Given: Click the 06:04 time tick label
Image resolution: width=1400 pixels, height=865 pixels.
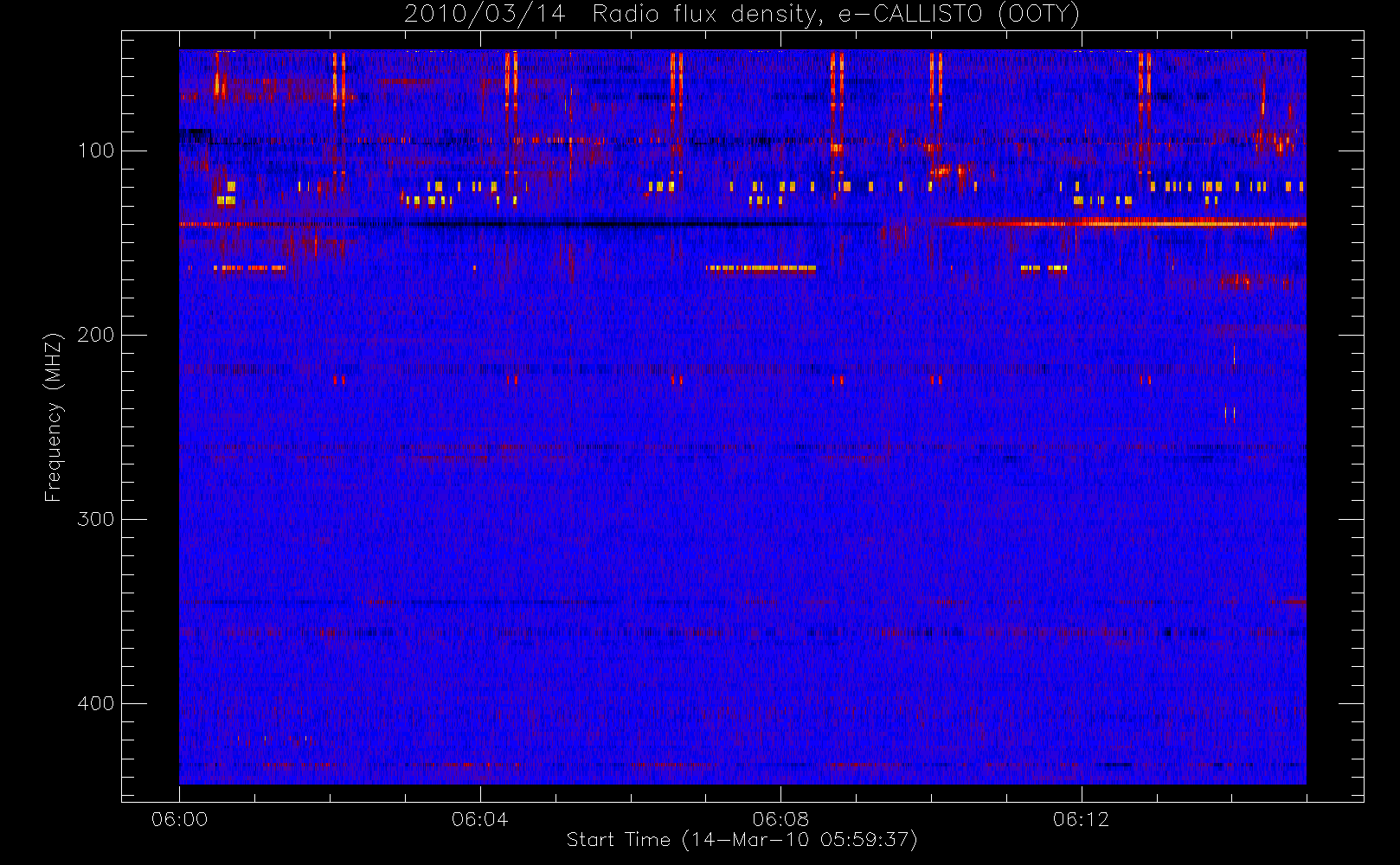Looking at the screenshot, I should pyautogui.click(x=479, y=819).
